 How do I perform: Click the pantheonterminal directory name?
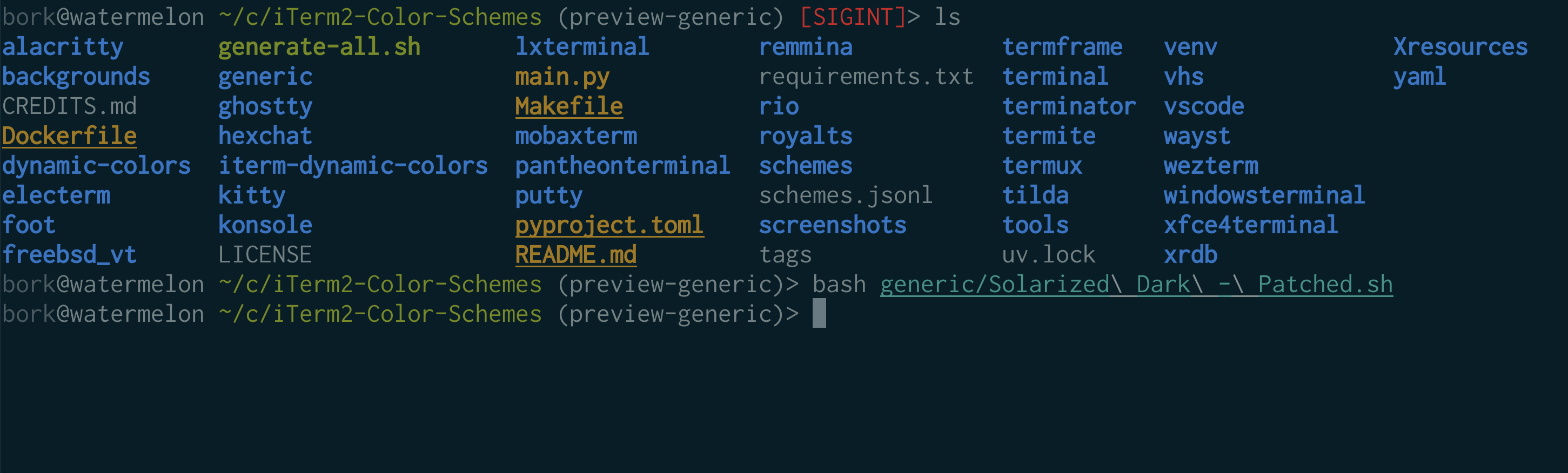coord(622,165)
